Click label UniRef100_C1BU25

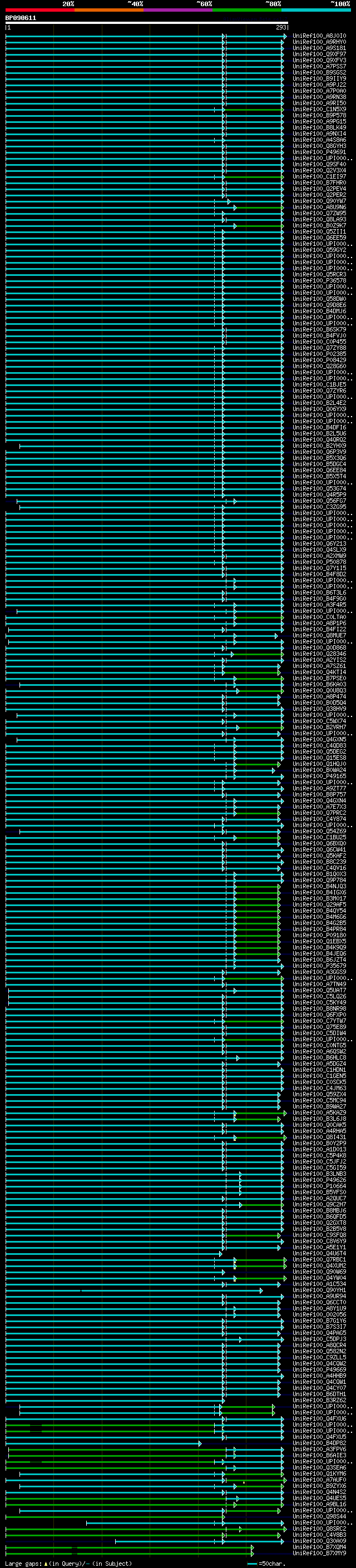coord(319,837)
